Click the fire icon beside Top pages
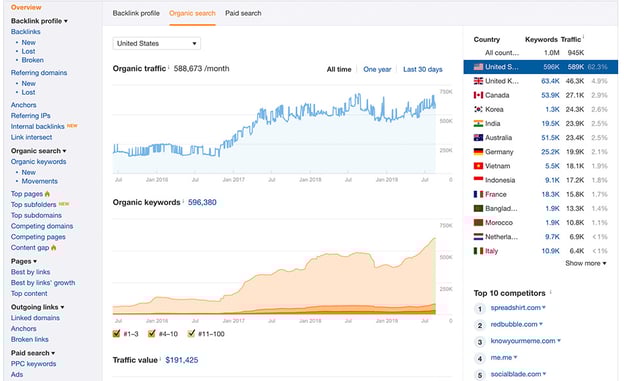The height and width of the screenshot is (381, 624). pos(47,194)
